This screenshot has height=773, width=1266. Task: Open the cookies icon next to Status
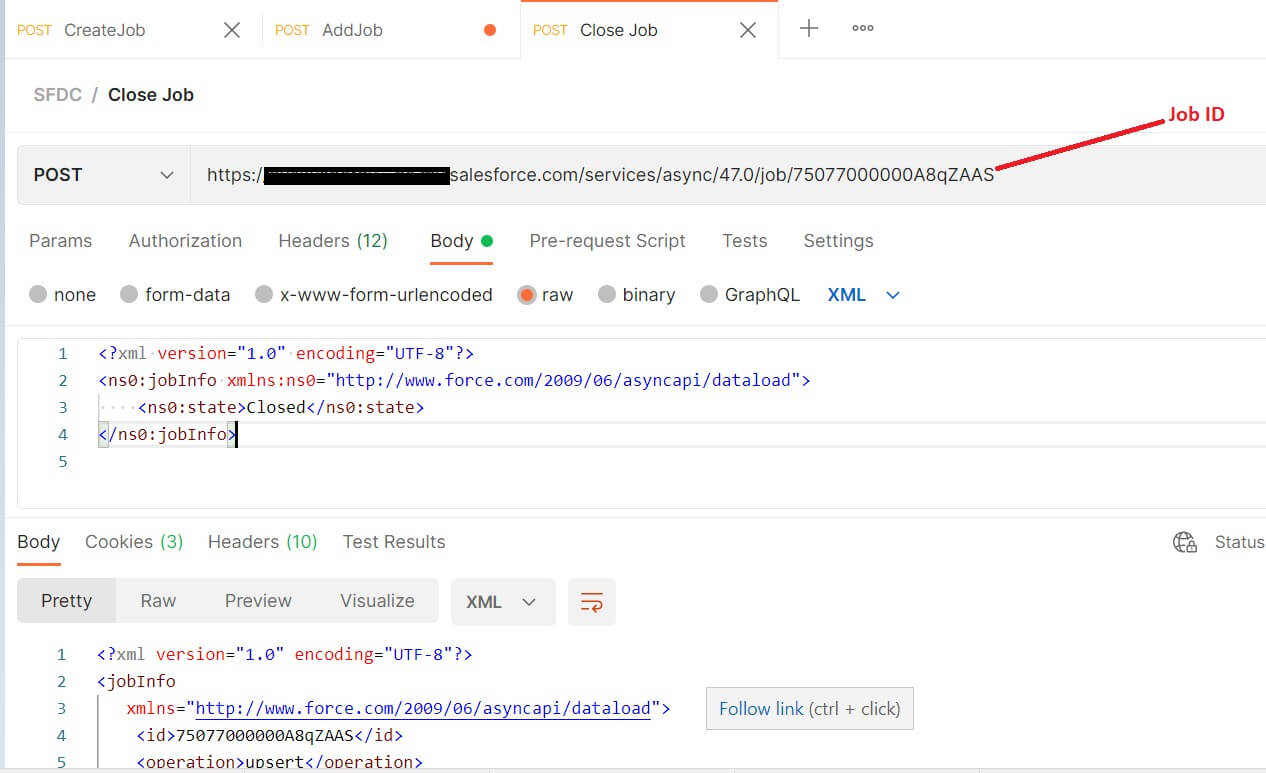coord(1185,541)
